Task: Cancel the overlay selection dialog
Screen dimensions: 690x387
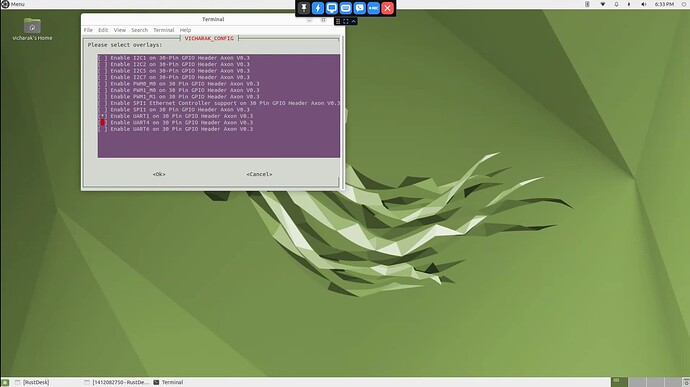Action: (259, 174)
